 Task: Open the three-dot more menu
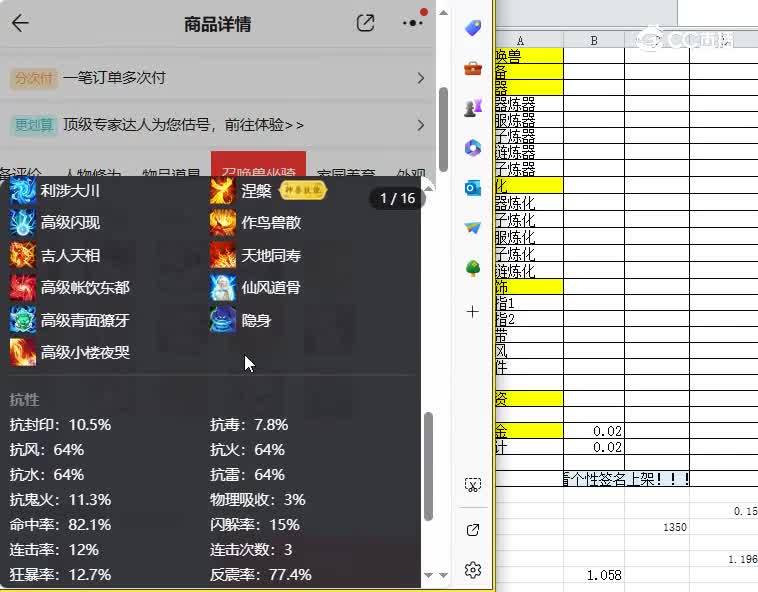pos(412,23)
